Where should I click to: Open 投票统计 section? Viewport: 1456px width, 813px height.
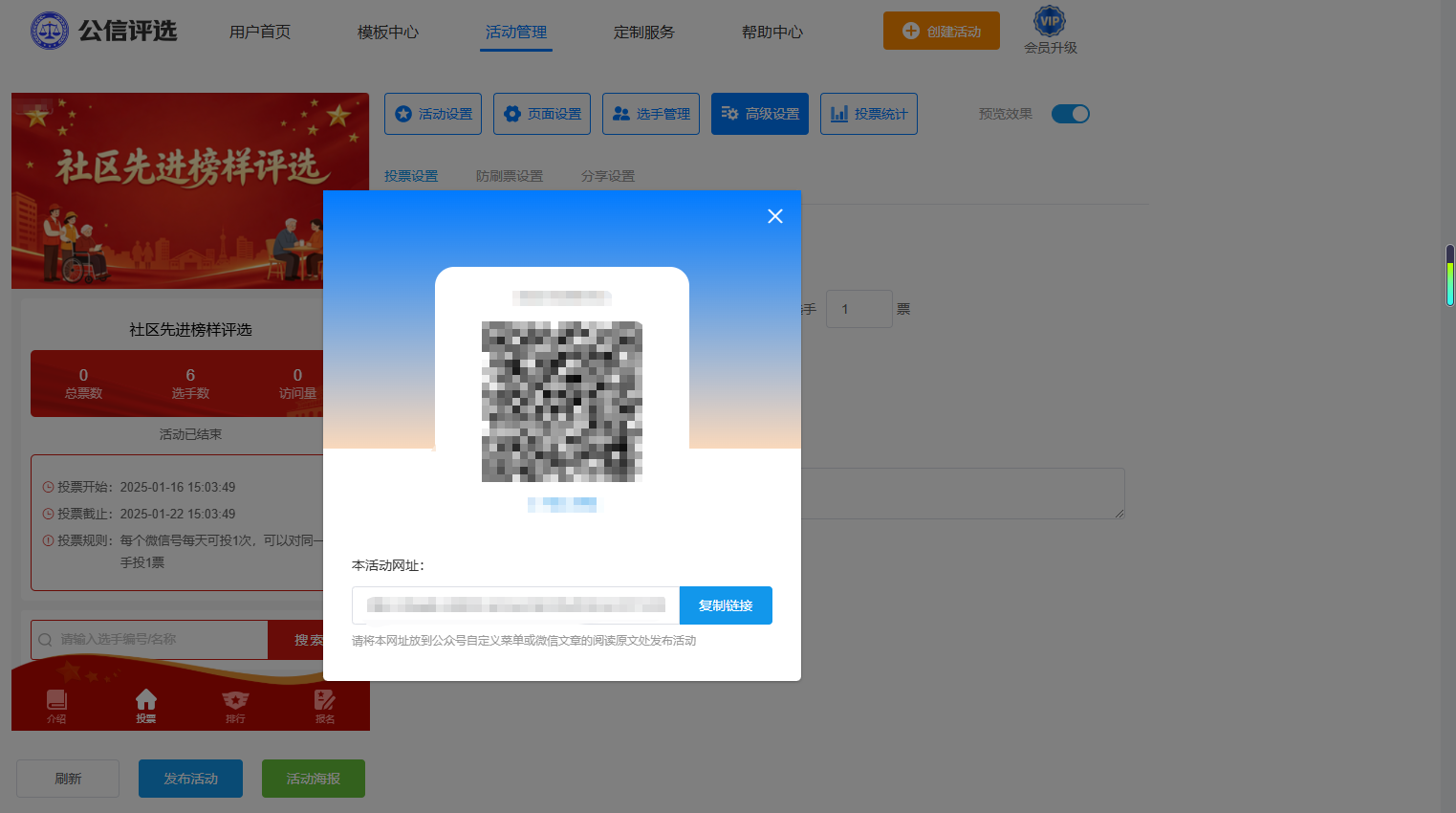pos(869,114)
